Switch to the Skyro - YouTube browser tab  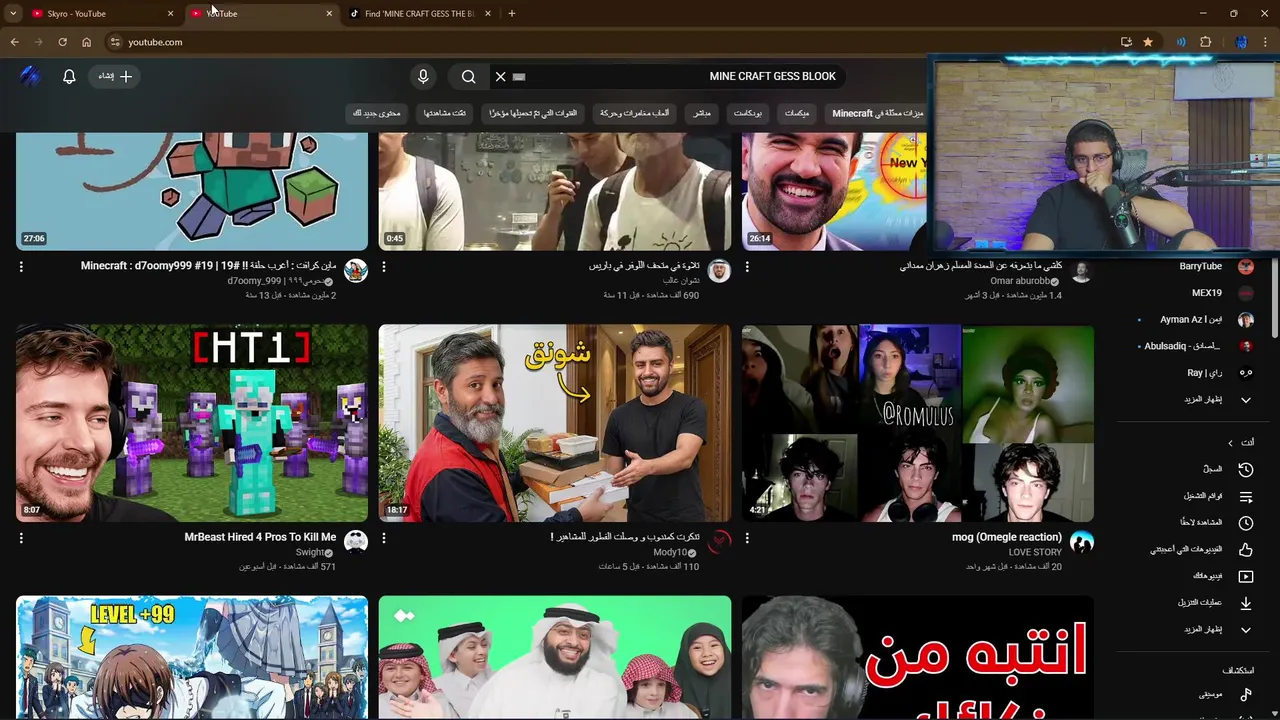[x=76, y=14]
